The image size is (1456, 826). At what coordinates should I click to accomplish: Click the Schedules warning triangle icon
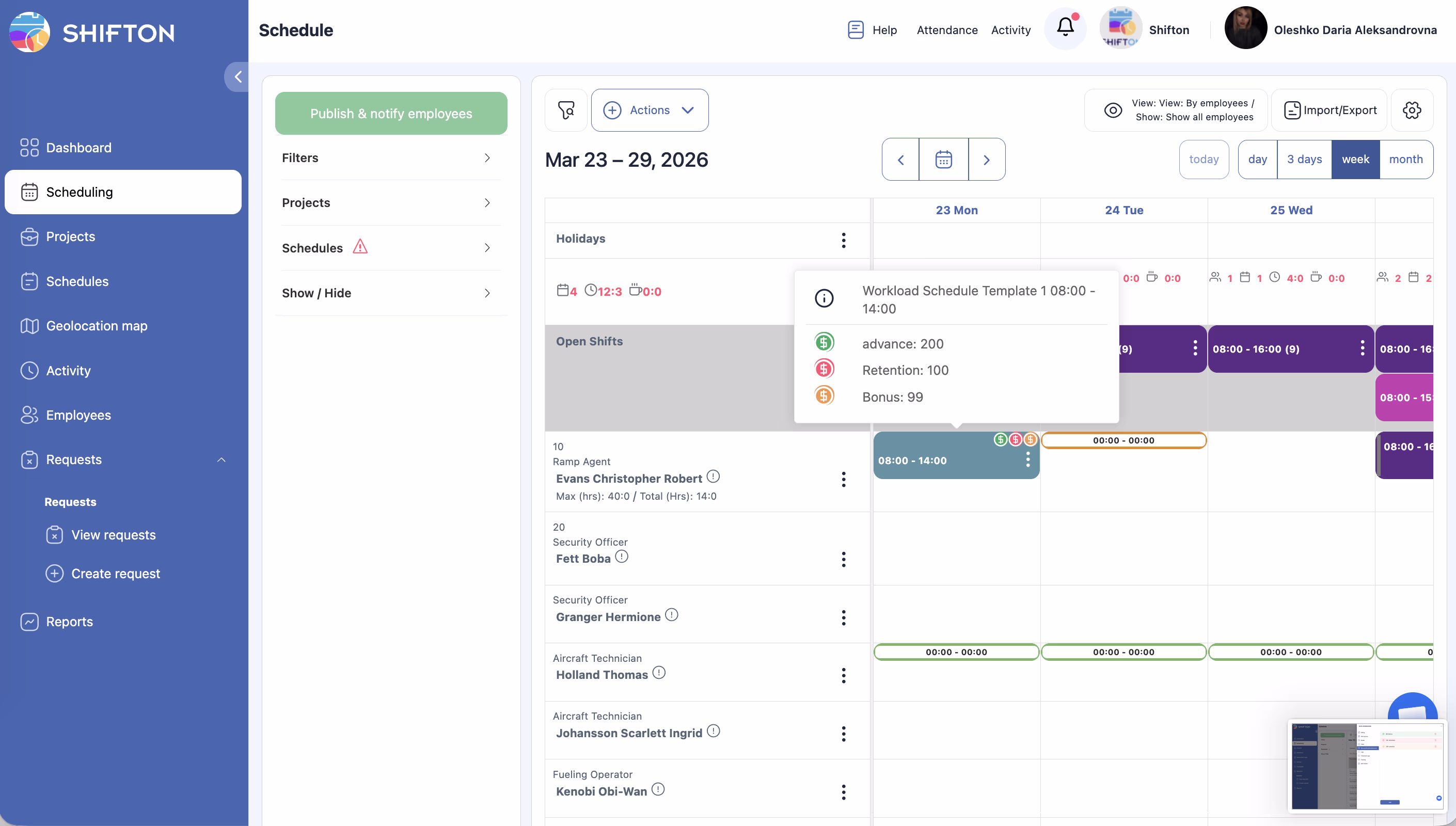tap(360, 247)
